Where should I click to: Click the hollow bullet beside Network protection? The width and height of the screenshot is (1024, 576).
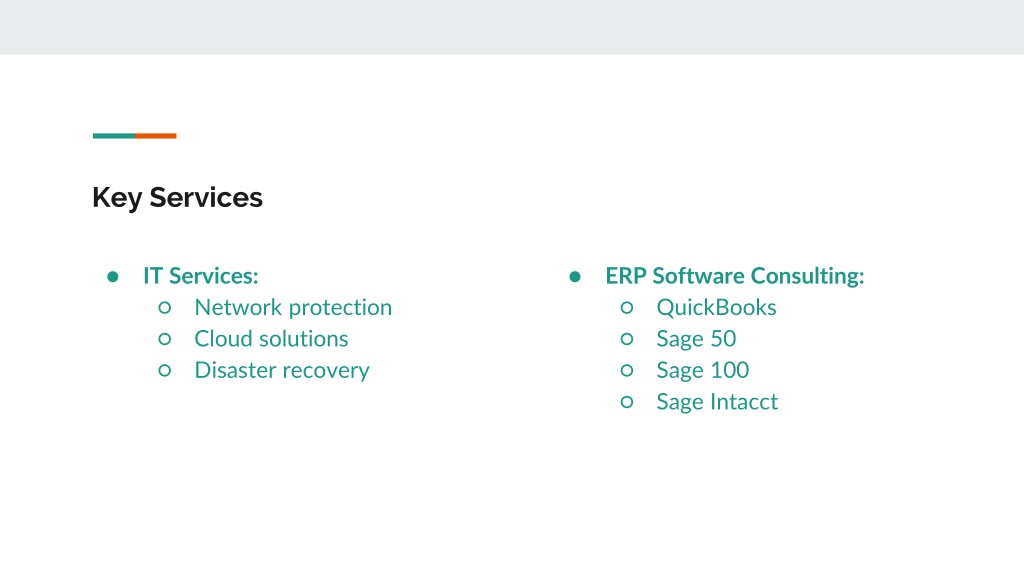coord(165,308)
